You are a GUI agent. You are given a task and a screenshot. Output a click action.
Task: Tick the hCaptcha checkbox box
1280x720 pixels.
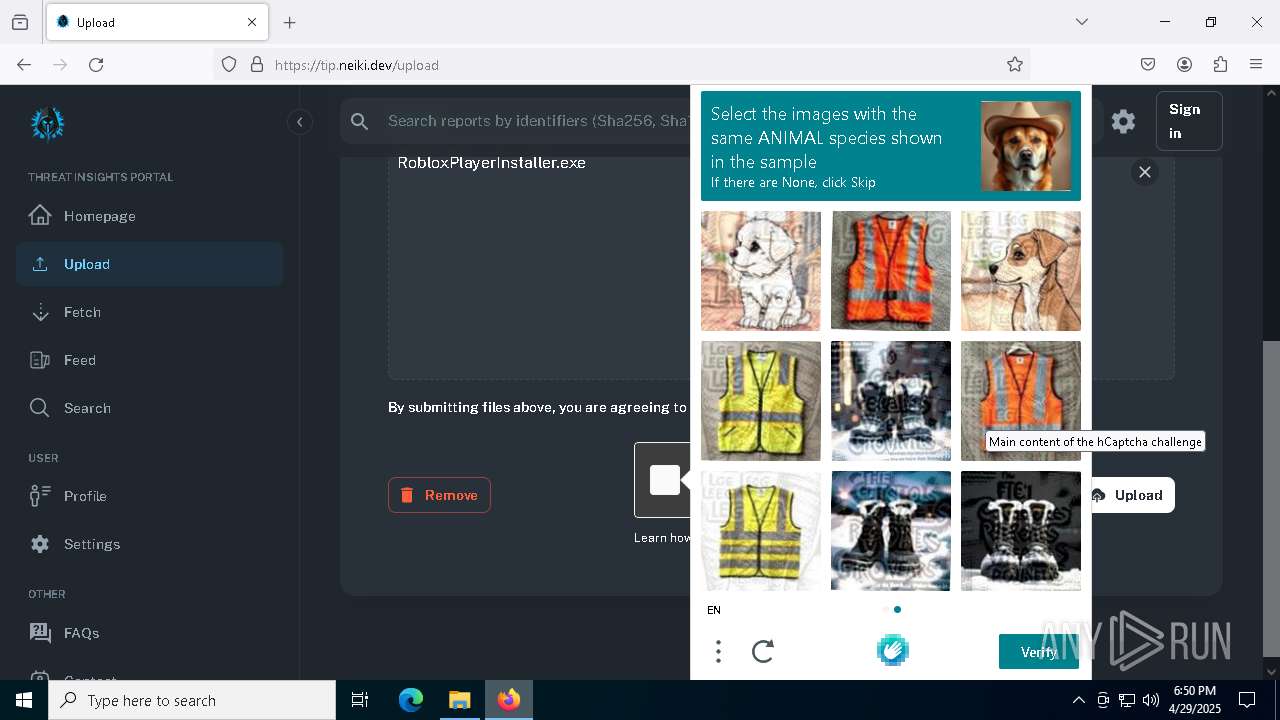[664, 480]
